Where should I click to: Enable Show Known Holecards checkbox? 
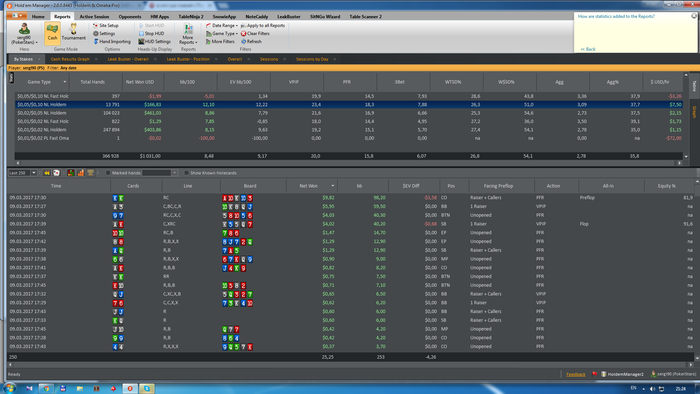[186, 173]
